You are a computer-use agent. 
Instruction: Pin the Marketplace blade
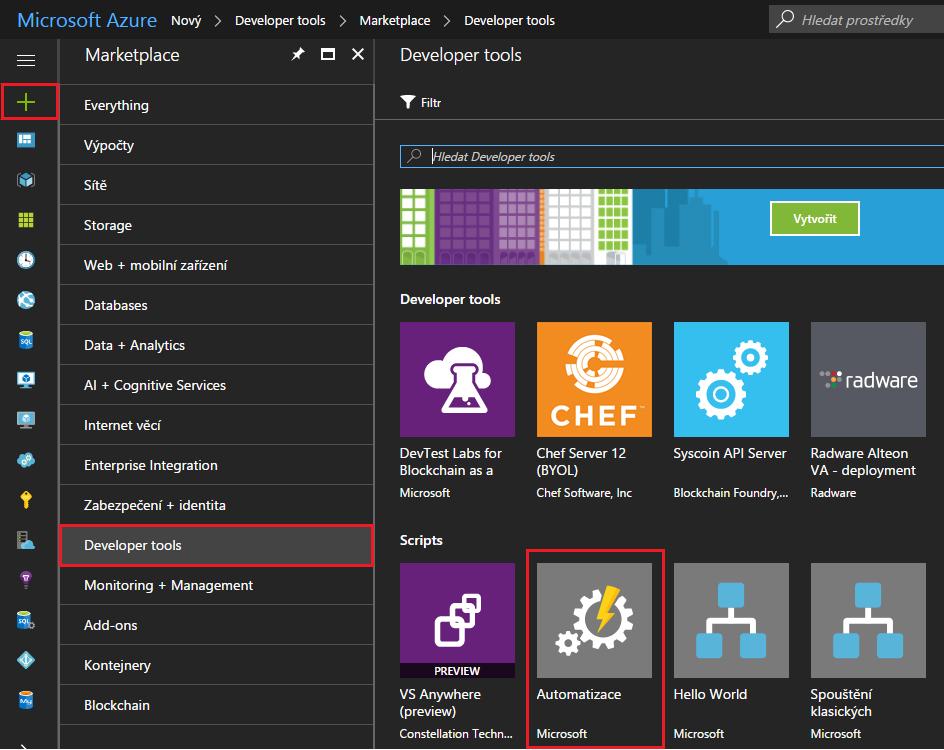point(297,55)
